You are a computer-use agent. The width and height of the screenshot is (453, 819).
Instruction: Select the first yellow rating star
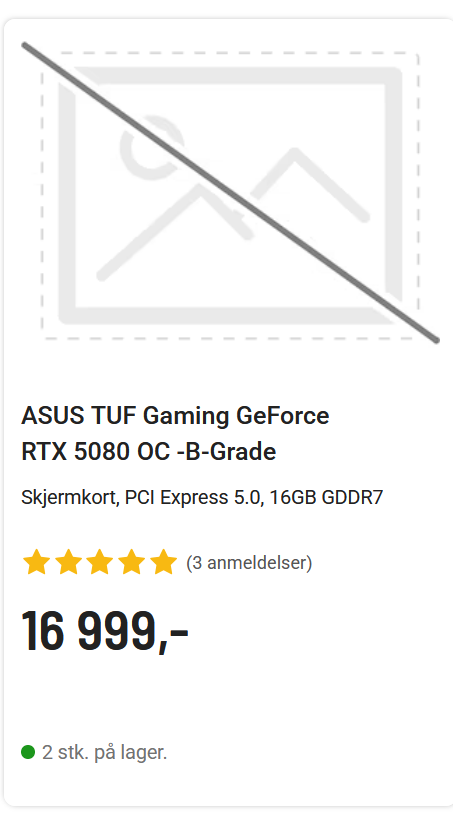(x=37, y=563)
